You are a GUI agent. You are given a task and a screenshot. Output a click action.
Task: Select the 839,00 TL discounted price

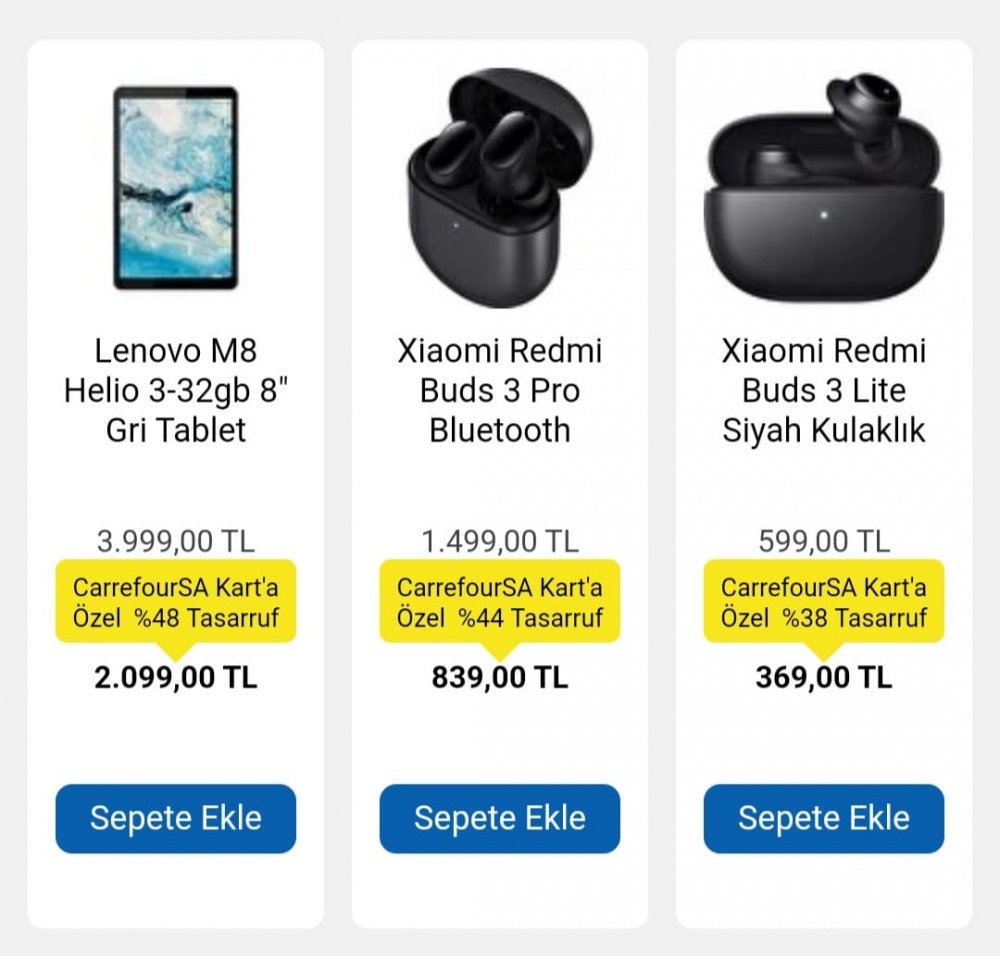(x=499, y=677)
